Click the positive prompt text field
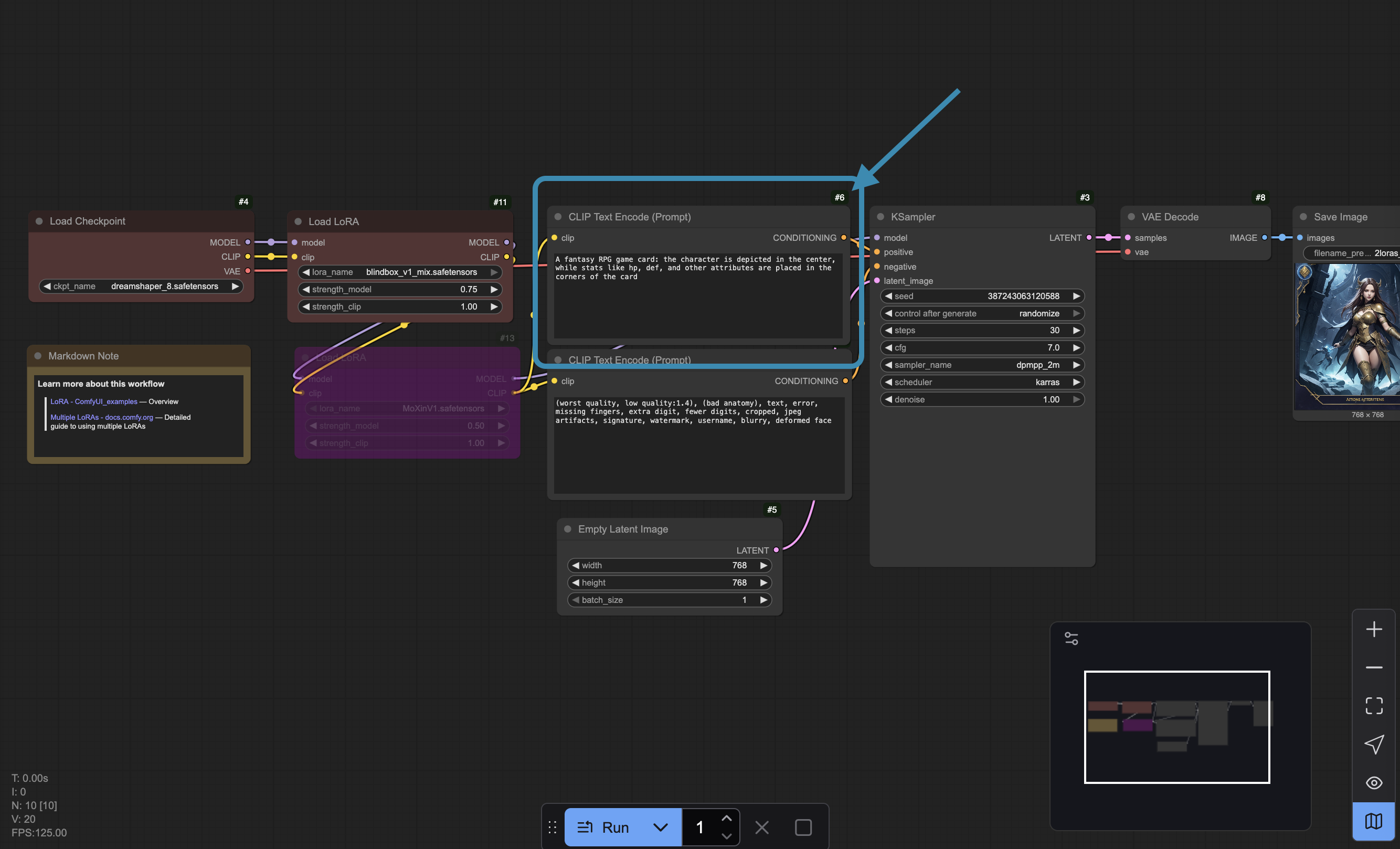This screenshot has height=849, width=1400. pyautogui.click(x=697, y=295)
